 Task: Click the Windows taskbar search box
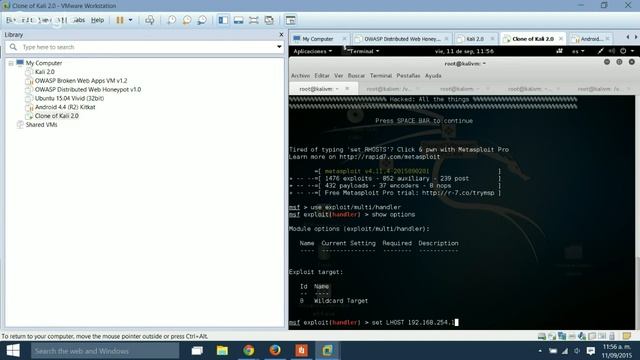tap(105, 351)
